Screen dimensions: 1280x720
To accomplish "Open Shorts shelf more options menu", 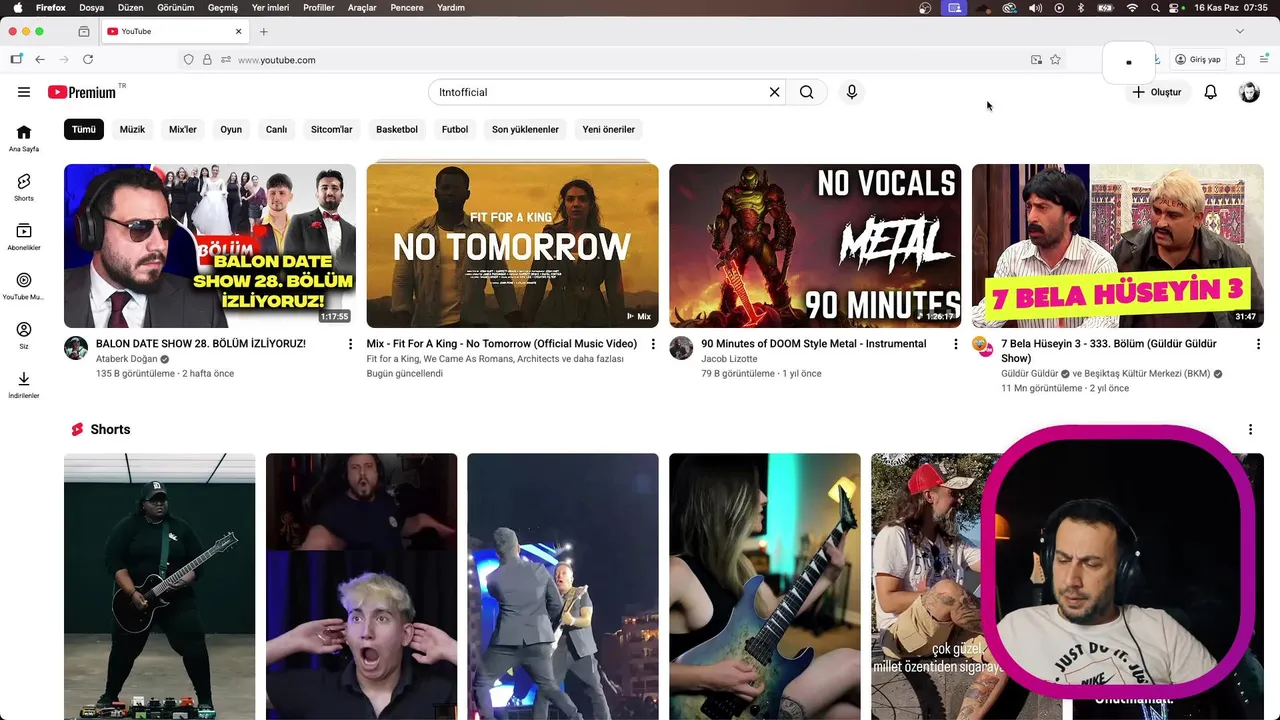I will tap(1250, 430).
